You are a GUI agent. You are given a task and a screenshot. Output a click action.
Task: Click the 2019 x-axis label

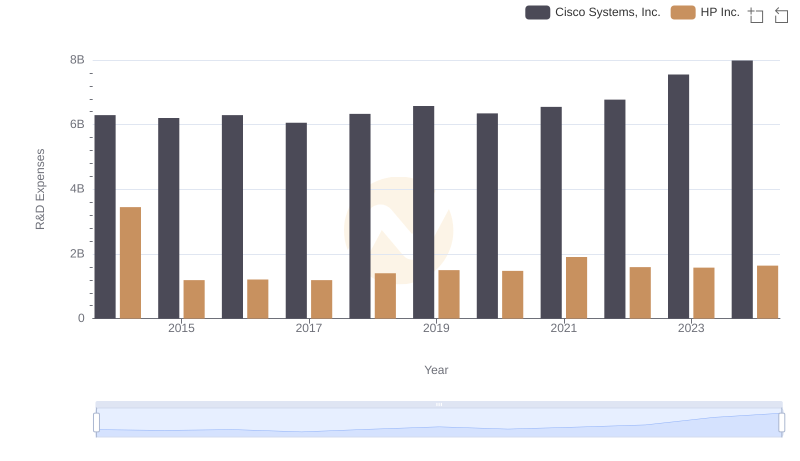point(436,328)
